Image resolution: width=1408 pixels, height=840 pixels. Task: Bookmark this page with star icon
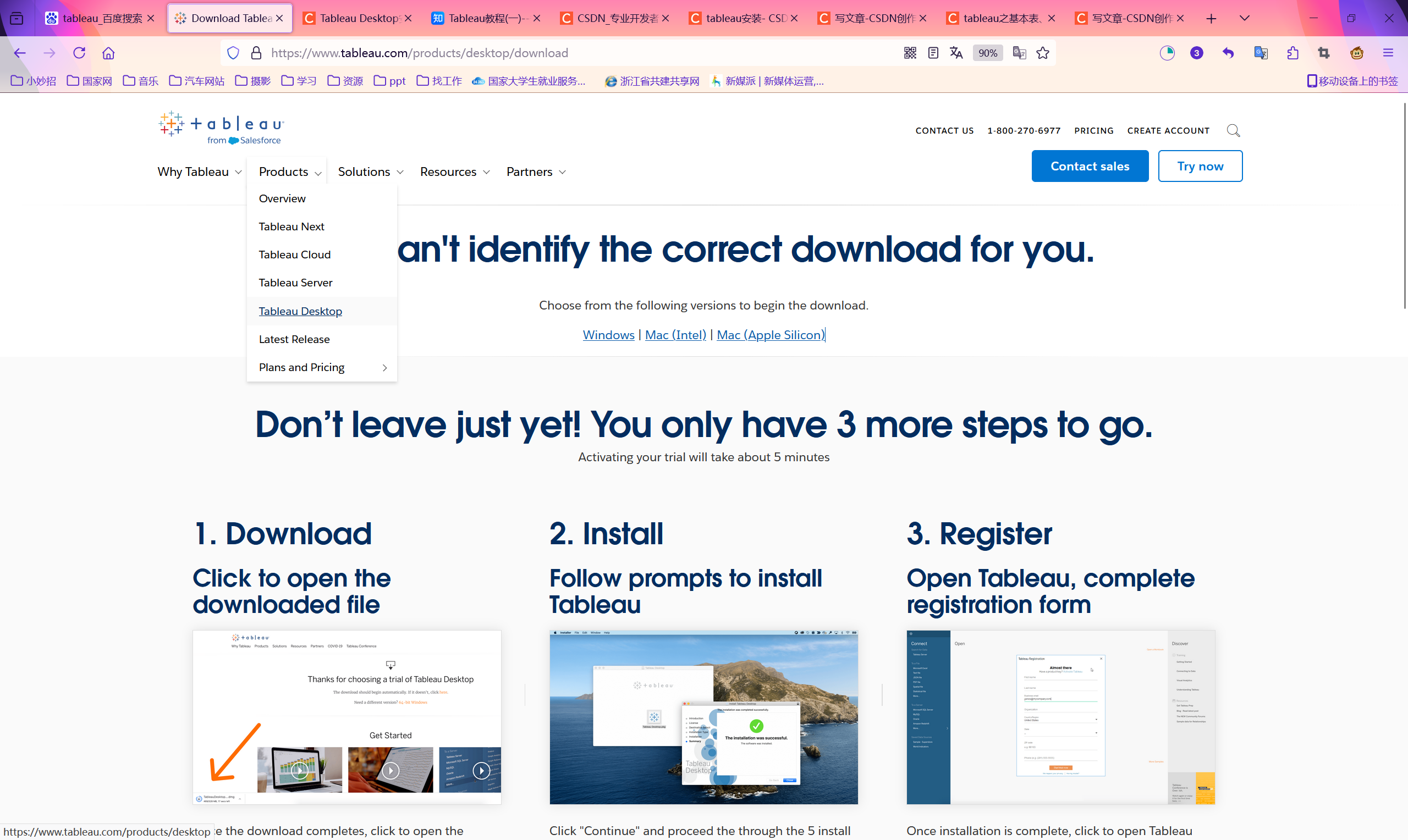(1043, 53)
